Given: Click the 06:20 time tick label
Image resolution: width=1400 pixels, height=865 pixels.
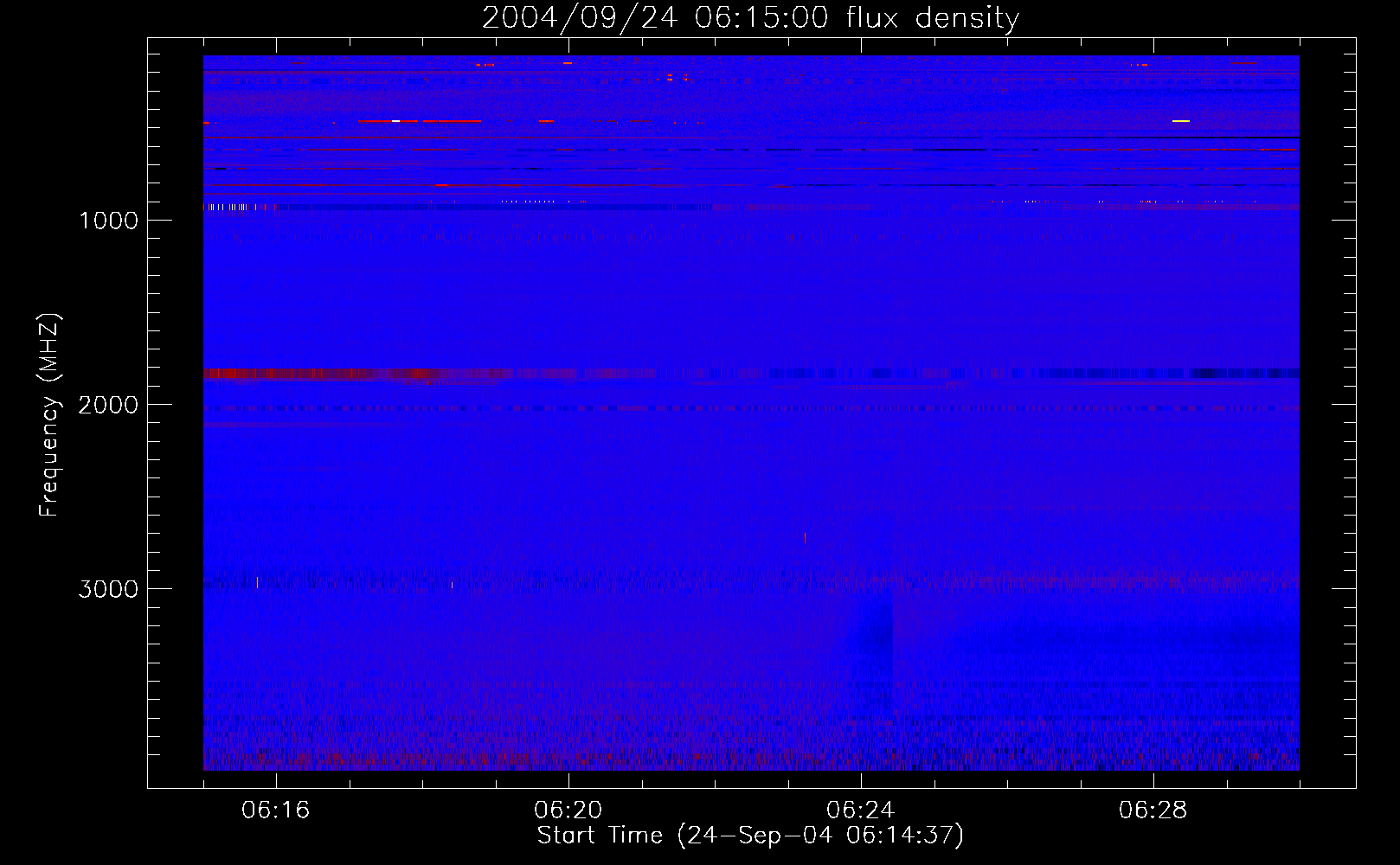Looking at the screenshot, I should click(568, 811).
